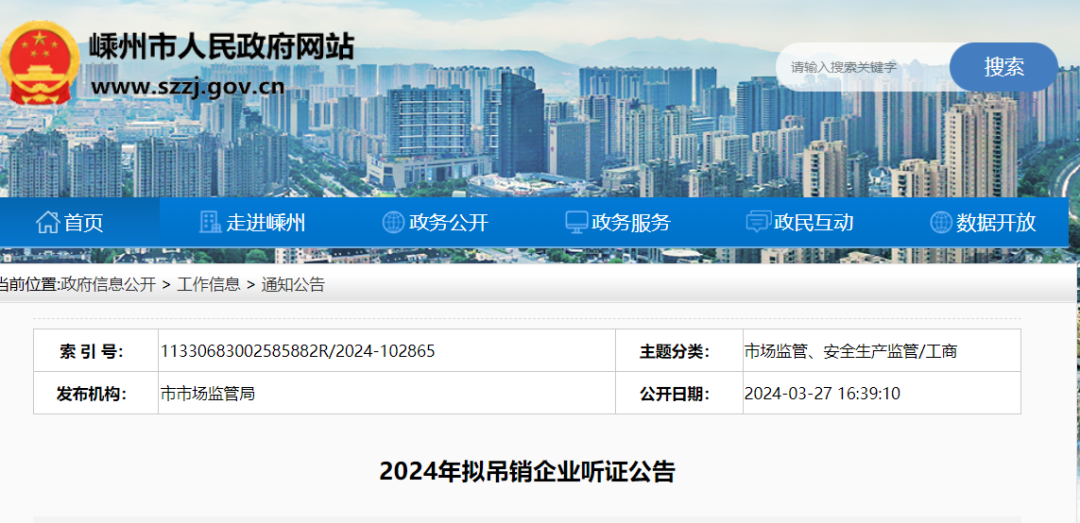
Task: Go to 政府信息公开 in the breadcrumb
Action: click(x=108, y=285)
